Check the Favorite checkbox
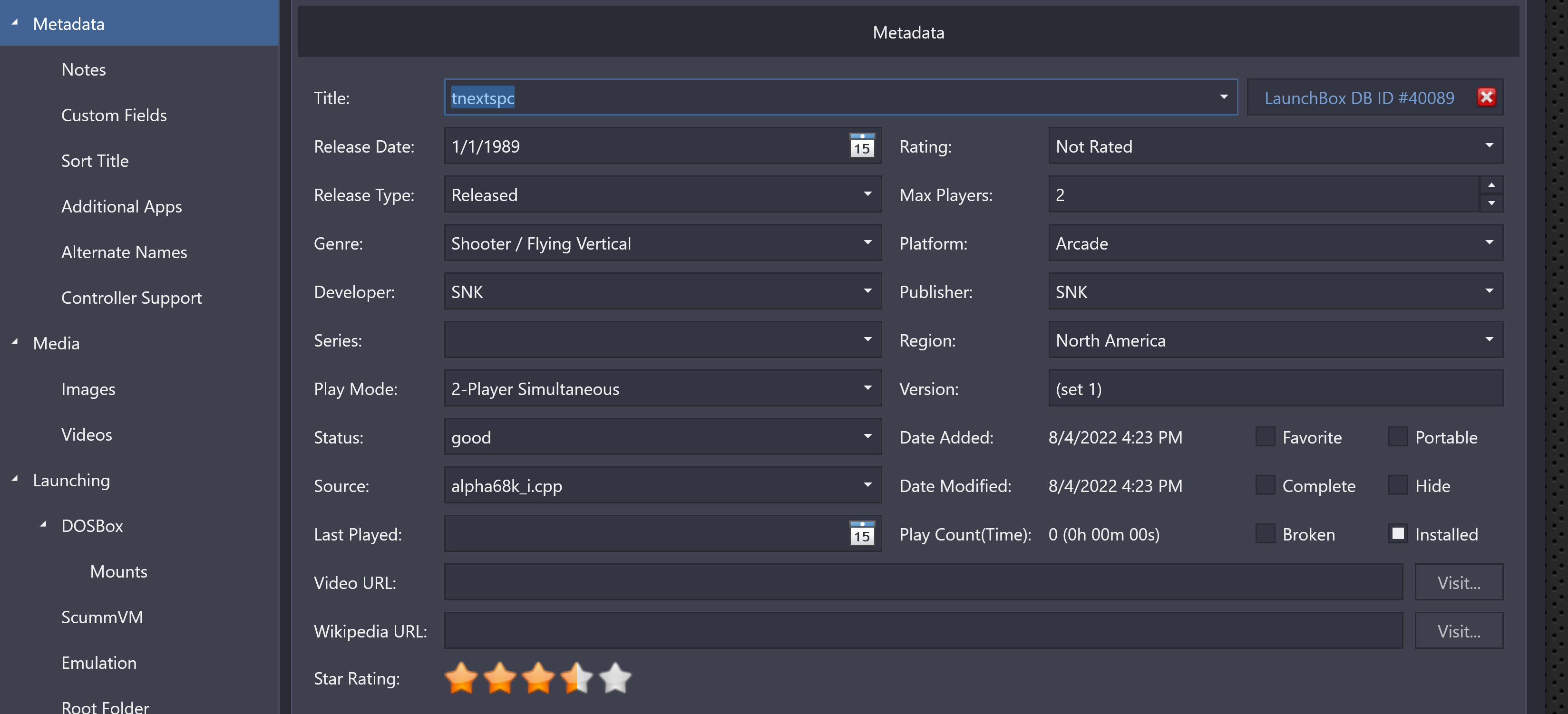The image size is (1568, 714). [1265, 437]
